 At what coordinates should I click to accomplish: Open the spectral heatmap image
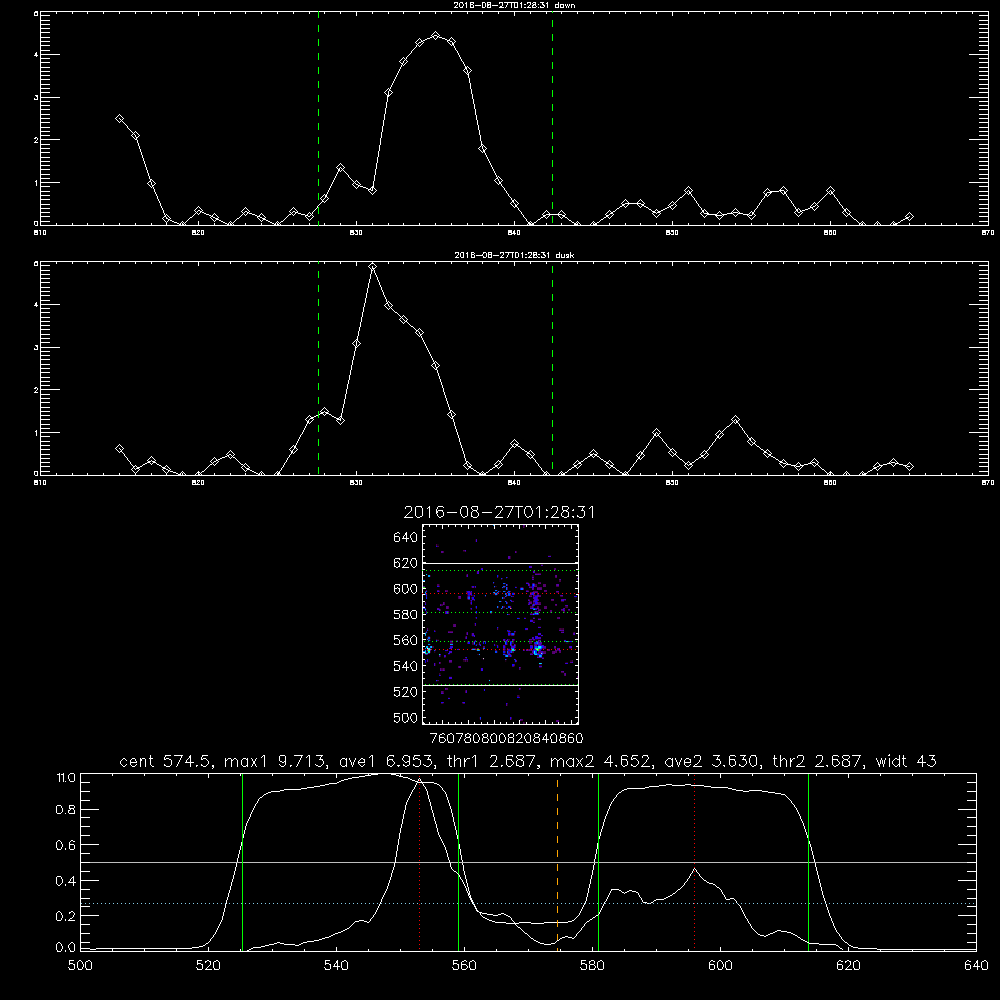click(x=501, y=624)
